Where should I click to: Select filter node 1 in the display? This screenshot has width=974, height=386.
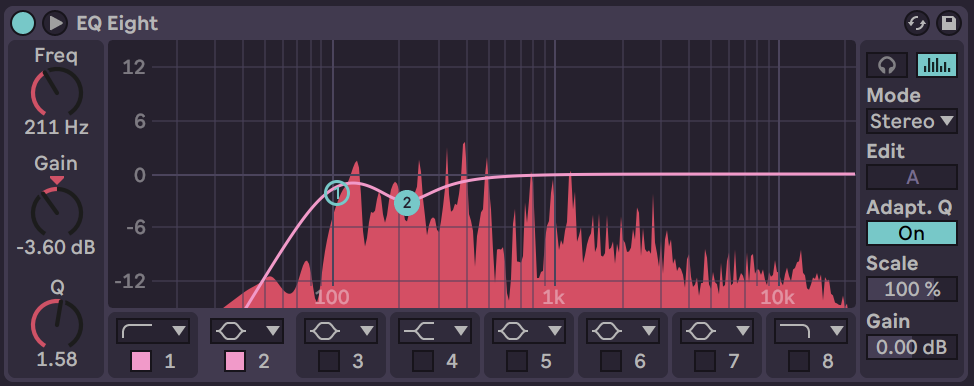(337, 193)
